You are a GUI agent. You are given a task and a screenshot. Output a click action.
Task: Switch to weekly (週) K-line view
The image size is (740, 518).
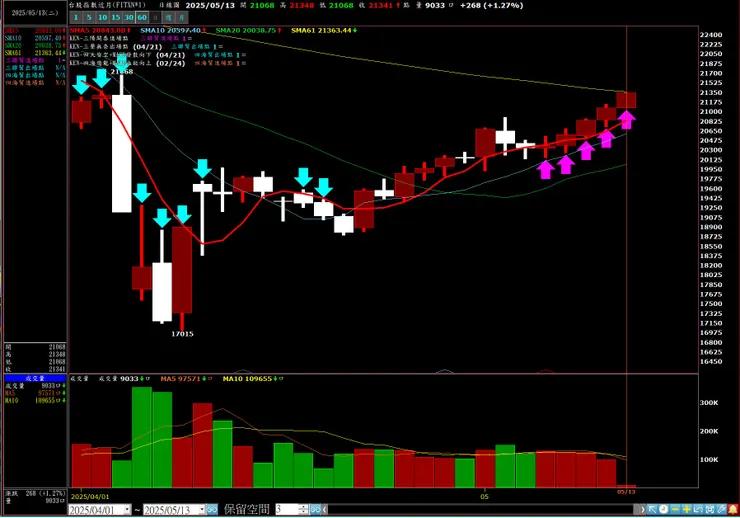pos(168,17)
